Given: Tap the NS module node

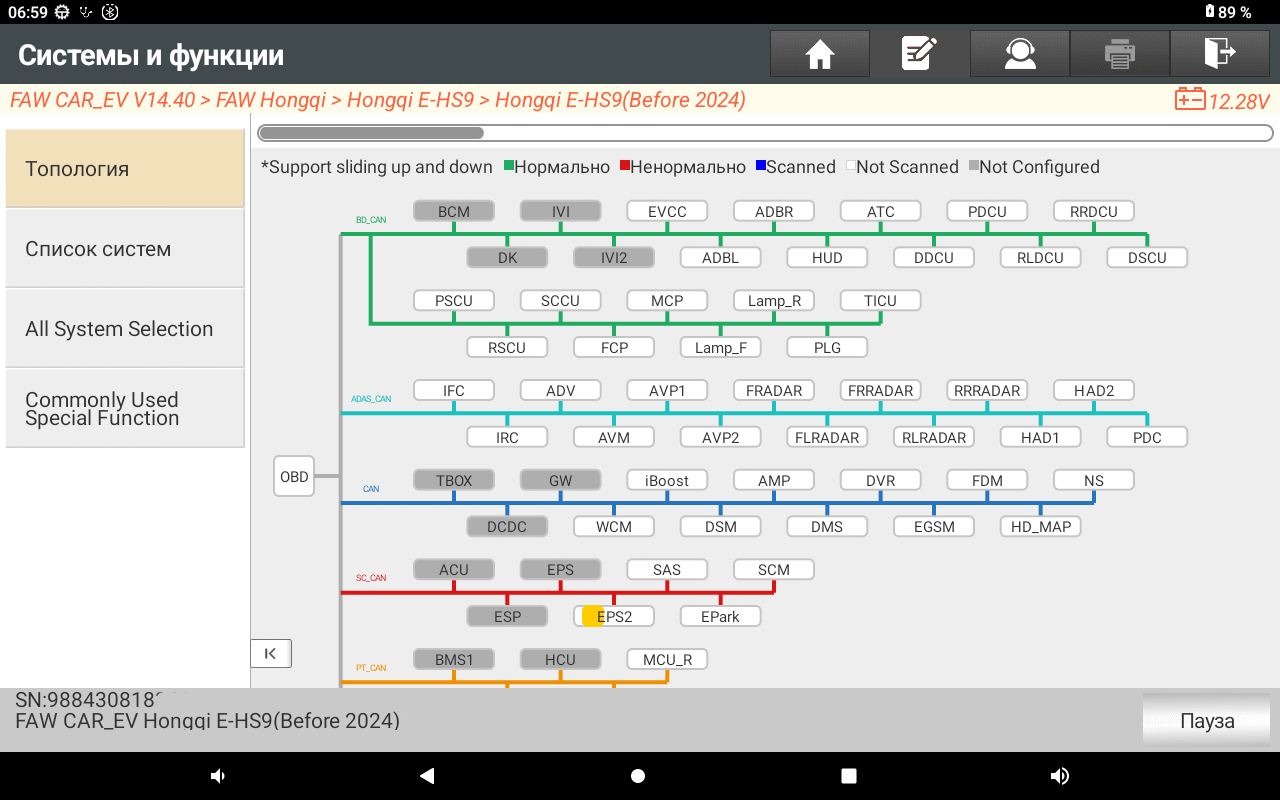Looking at the screenshot, I should coord(1094,480).
